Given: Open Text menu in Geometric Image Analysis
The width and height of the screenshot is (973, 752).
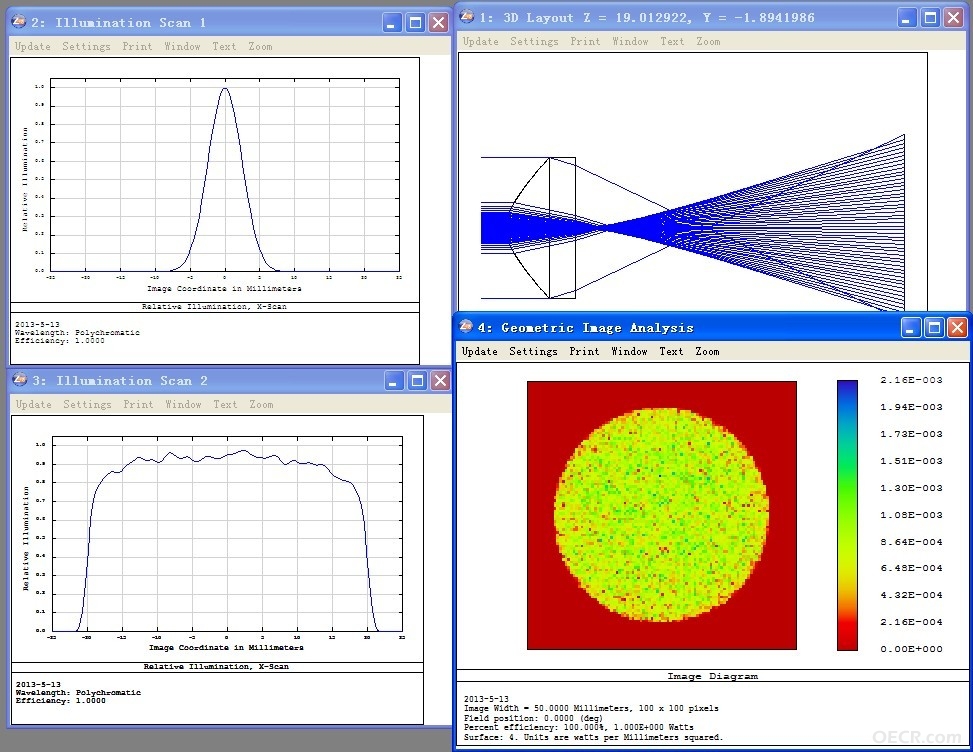Looking at the screenshot, I should pyautogui.click(x=671, y=351).
